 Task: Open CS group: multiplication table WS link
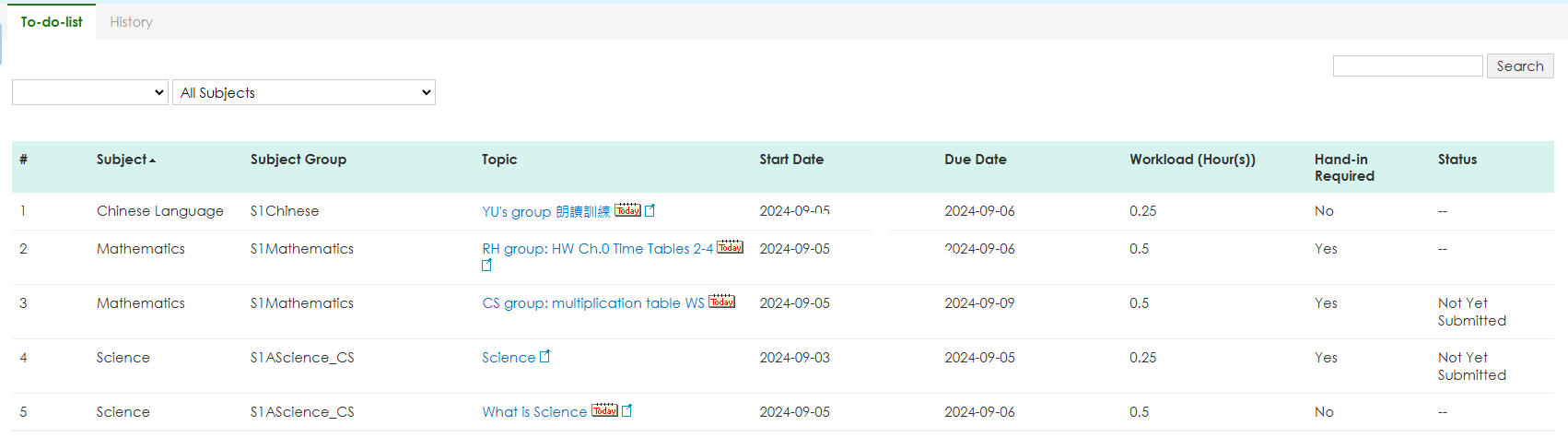[592, 303]
